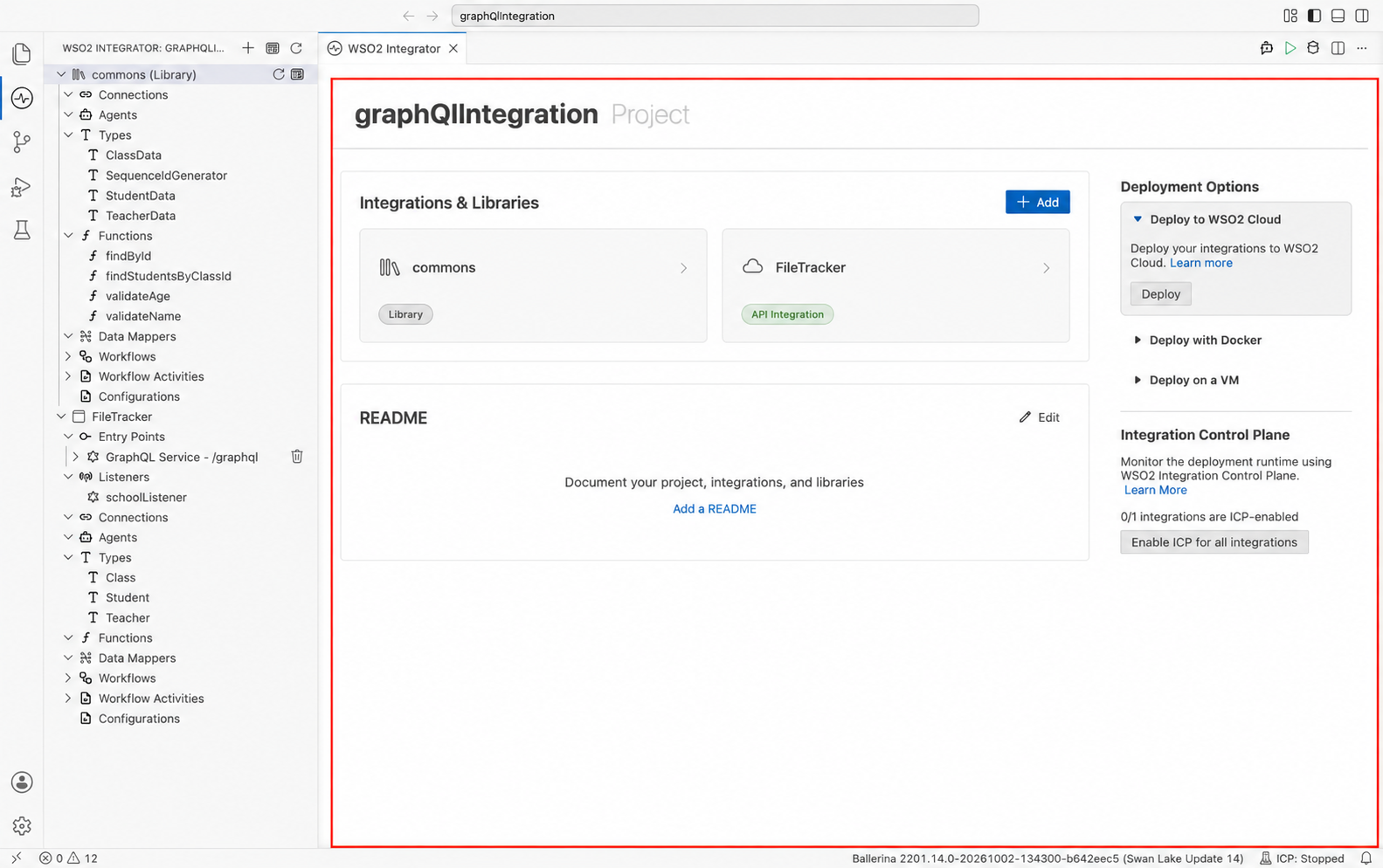This screenshot has height=868, width=1383.
Task: Open the FileTracker integration card
Action: point(895,286)
